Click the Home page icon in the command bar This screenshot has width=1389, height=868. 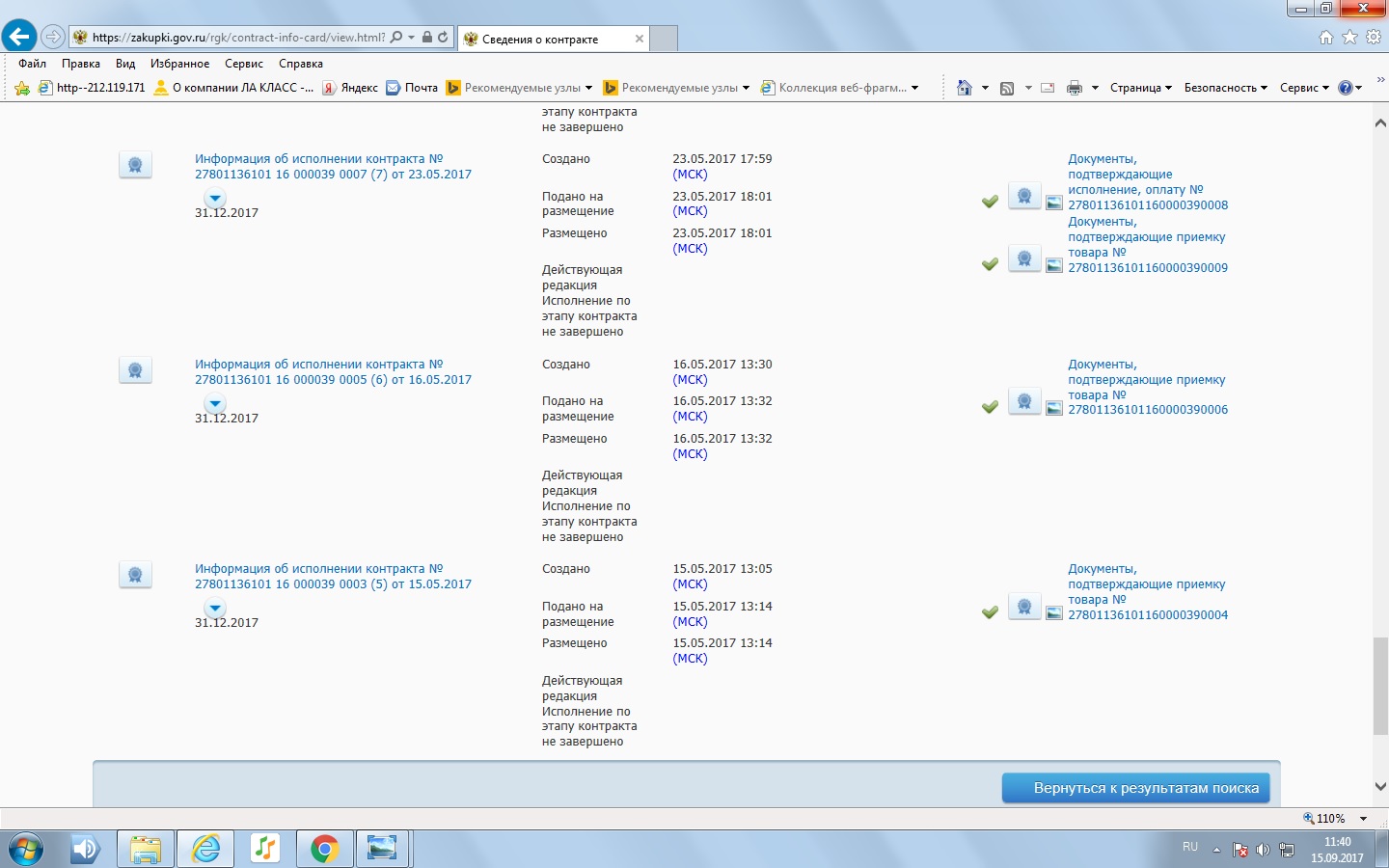tap(964, 88)
